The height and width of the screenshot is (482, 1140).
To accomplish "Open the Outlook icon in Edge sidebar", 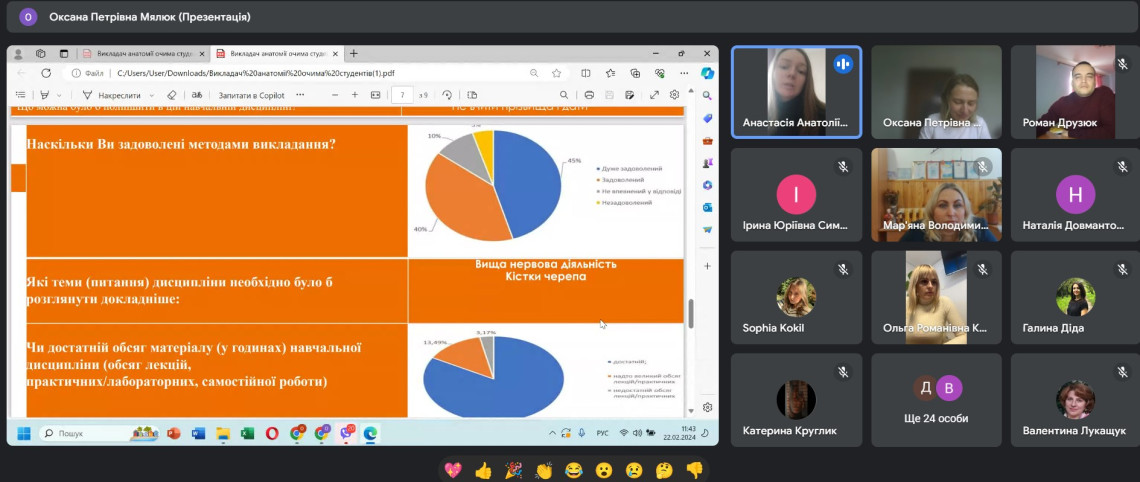I will pos(707,207).
